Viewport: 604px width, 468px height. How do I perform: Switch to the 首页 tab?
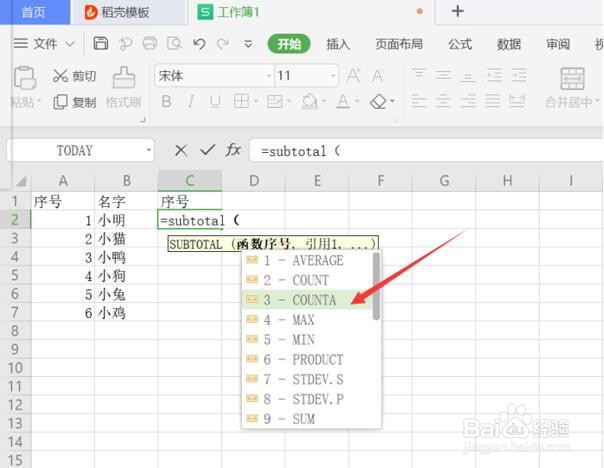(x=34, y=12)
